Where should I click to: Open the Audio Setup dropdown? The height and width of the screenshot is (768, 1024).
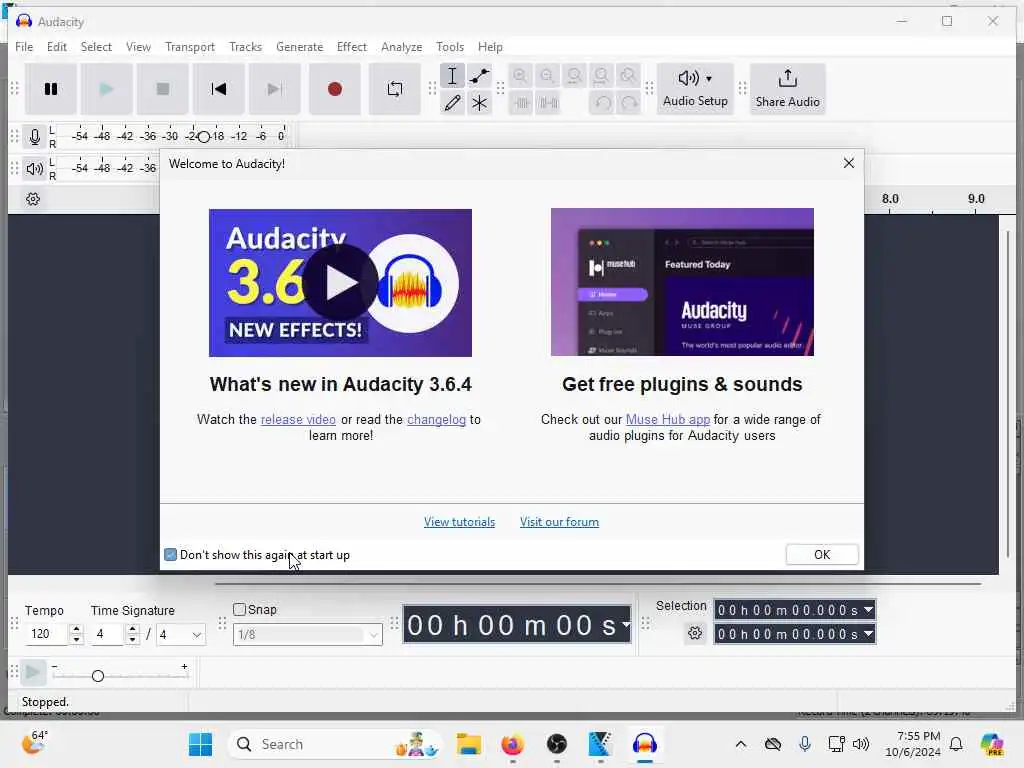695,89
